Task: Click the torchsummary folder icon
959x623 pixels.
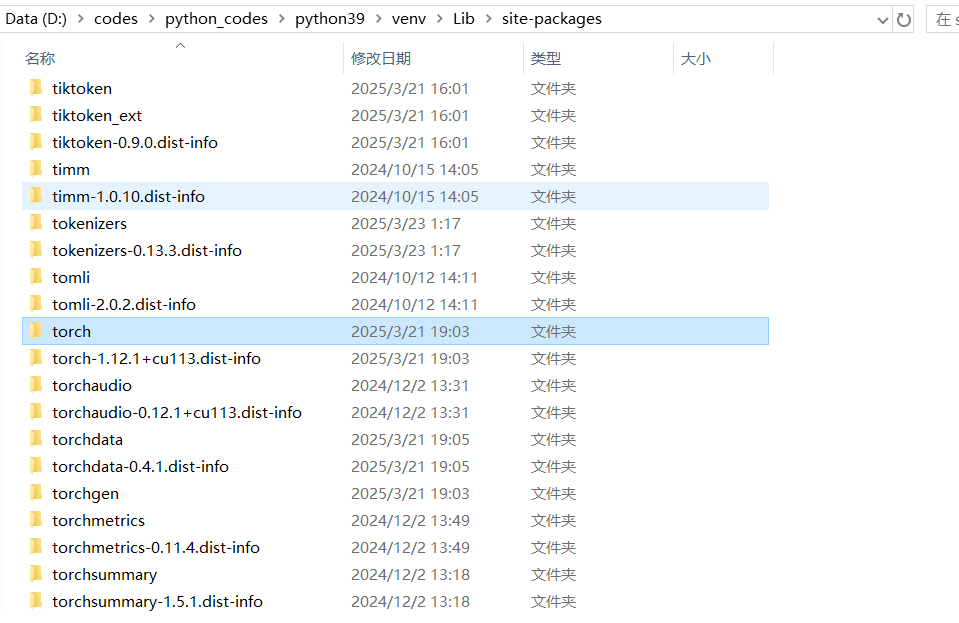Action: (x=36, y=574)
